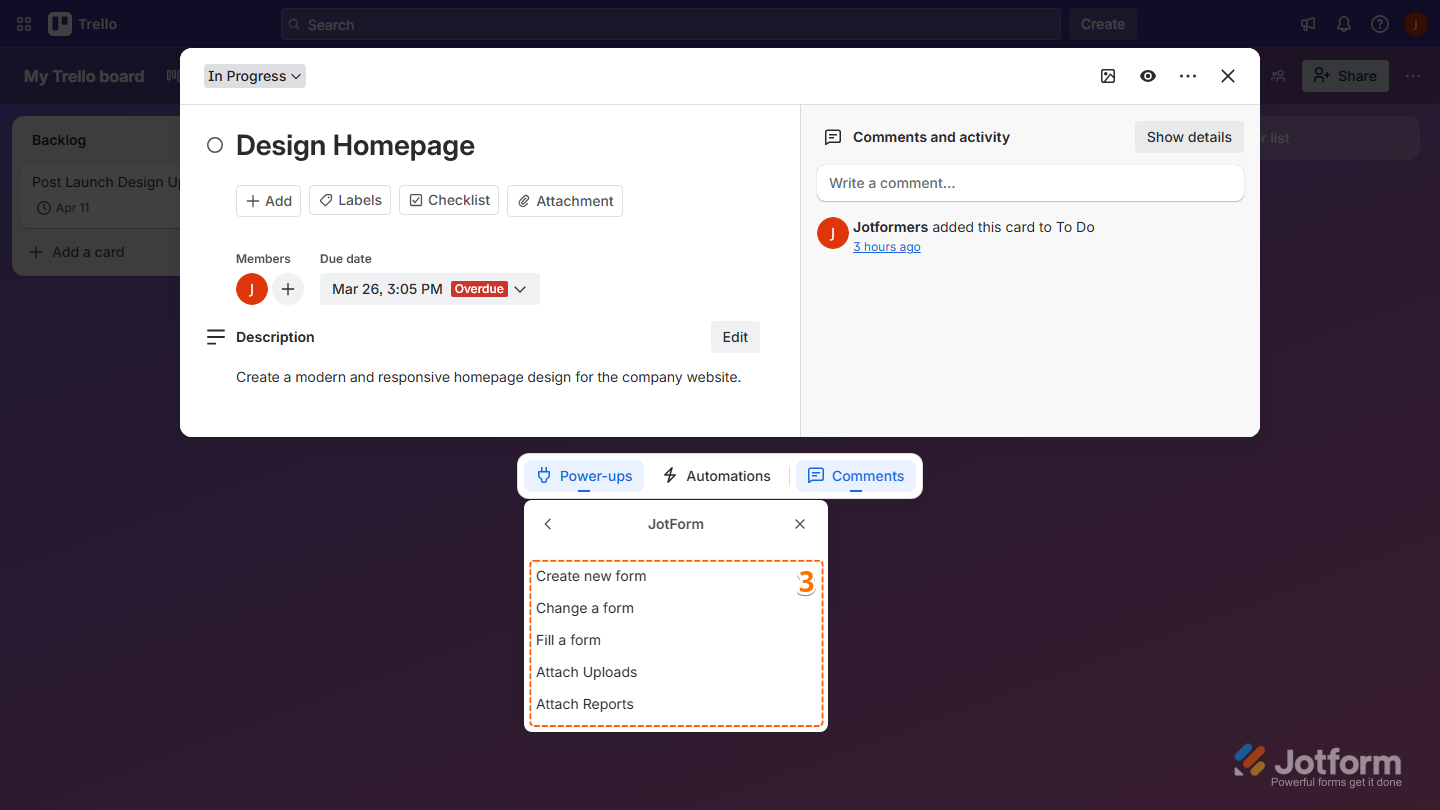1440x810 pixels.
Task: Open the card's three-dot actions menu
Action: [1188, 76]
